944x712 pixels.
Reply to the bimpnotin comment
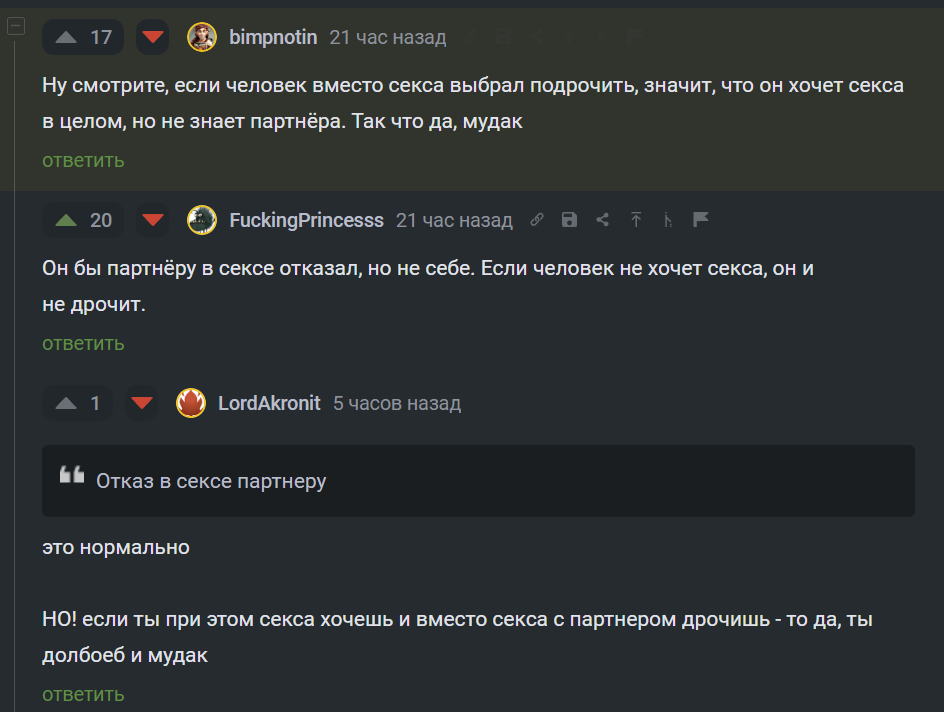pyautogui.click(x=83, y=160)
